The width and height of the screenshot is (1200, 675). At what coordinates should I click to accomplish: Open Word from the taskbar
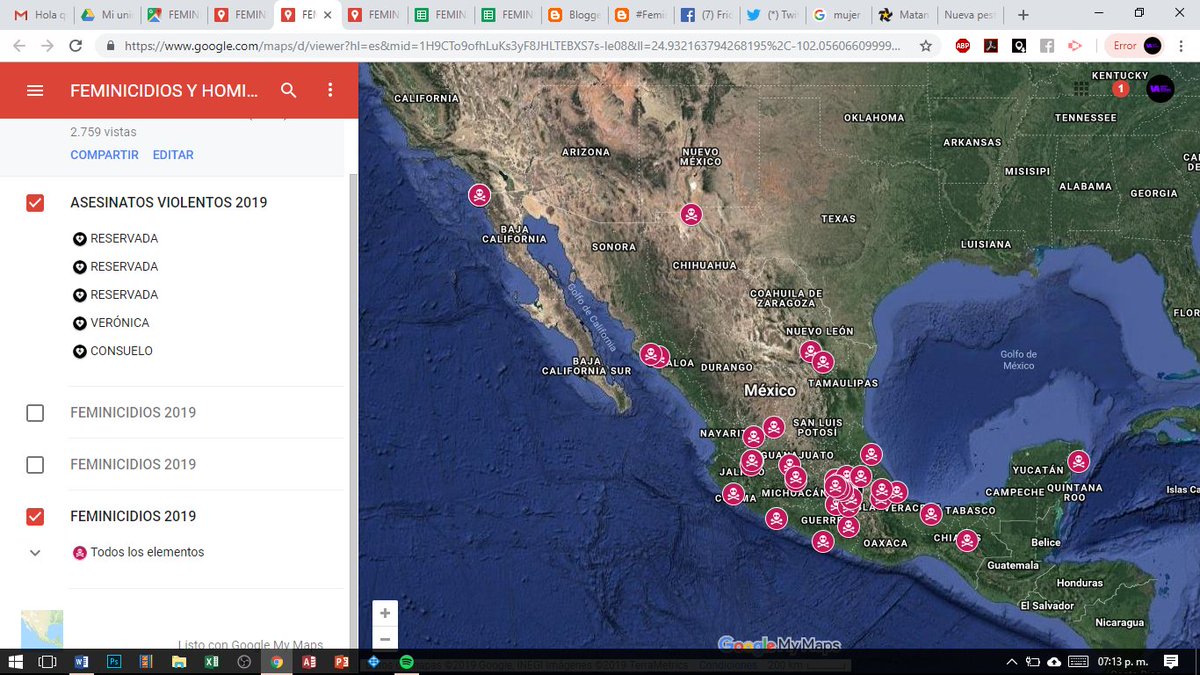coord(82,662)
